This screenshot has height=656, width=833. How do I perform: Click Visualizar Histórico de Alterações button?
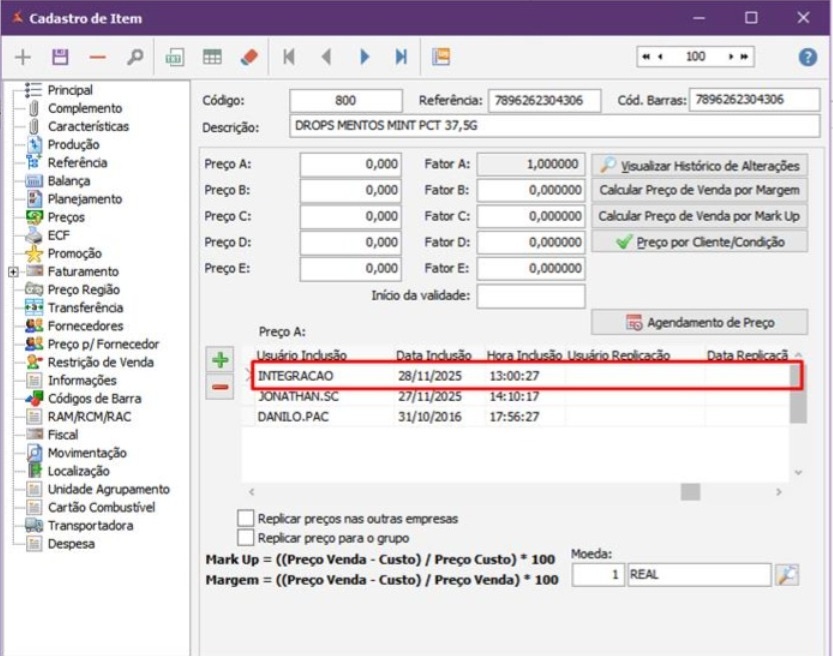[x=700, y=166]
